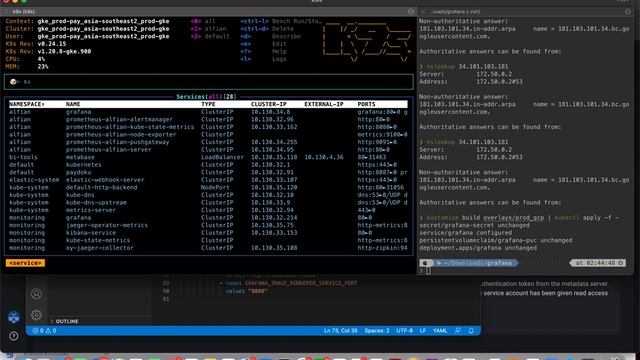The width and height of the screenshot is (640, 360).
Task: Click the pane options icon on grafana zsh tab bar
Action: 628,12
